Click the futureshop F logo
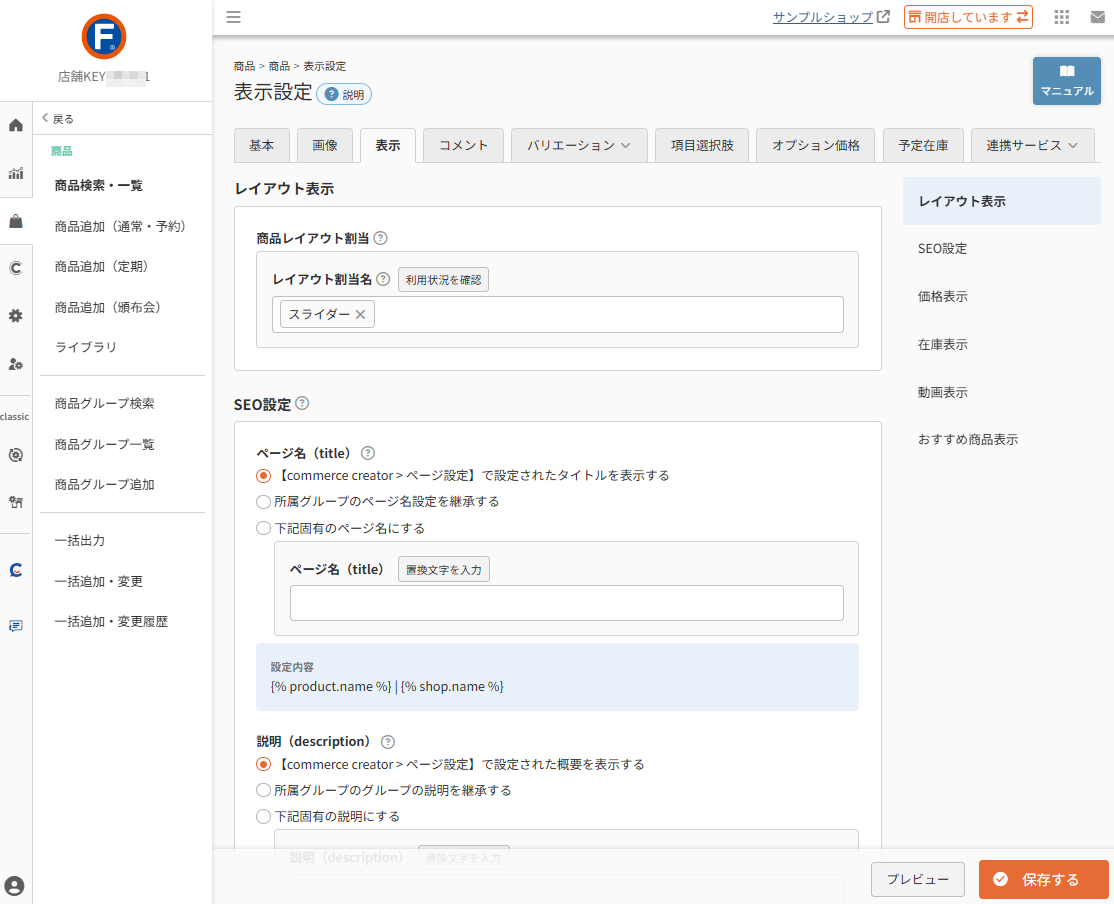The width and height of the screenshot is (1114, 904). point(104,36)
